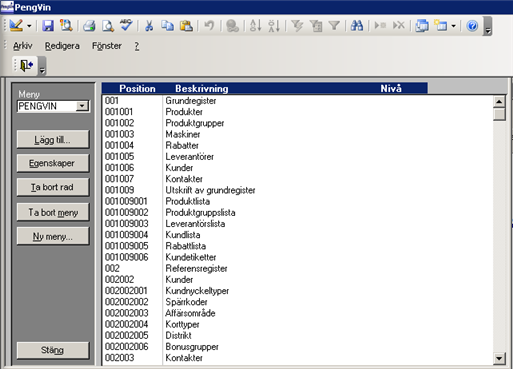Expand the Meny combo box showing PENGVIN

point(82,106)
